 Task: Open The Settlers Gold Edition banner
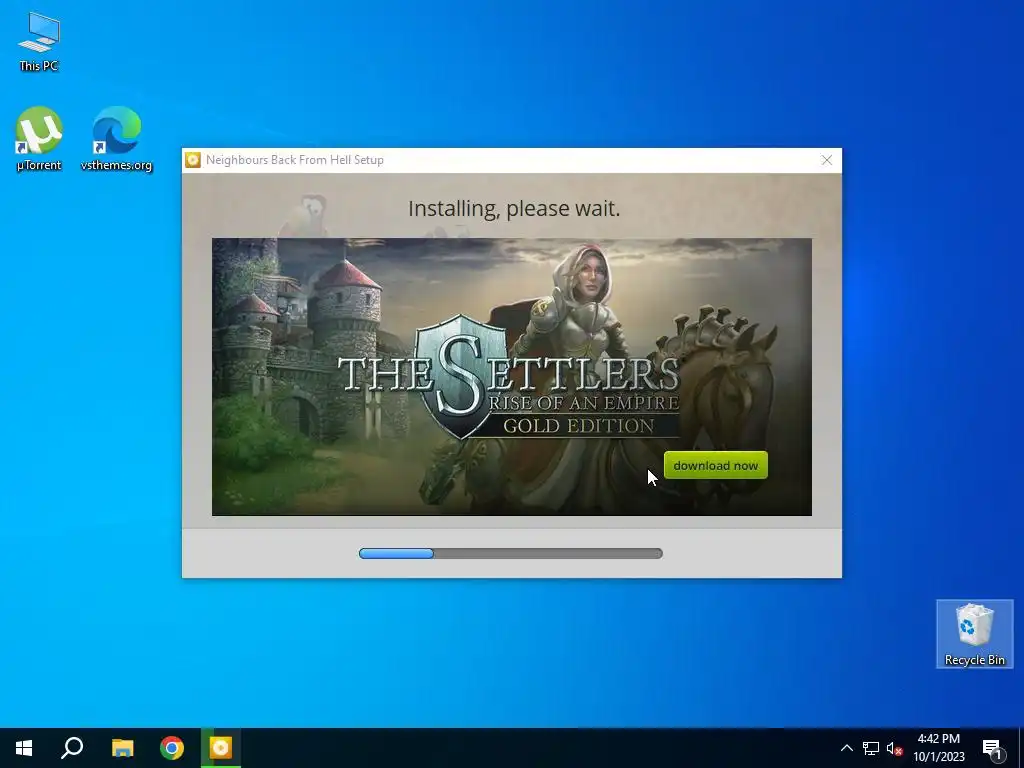tap(511, 377)
